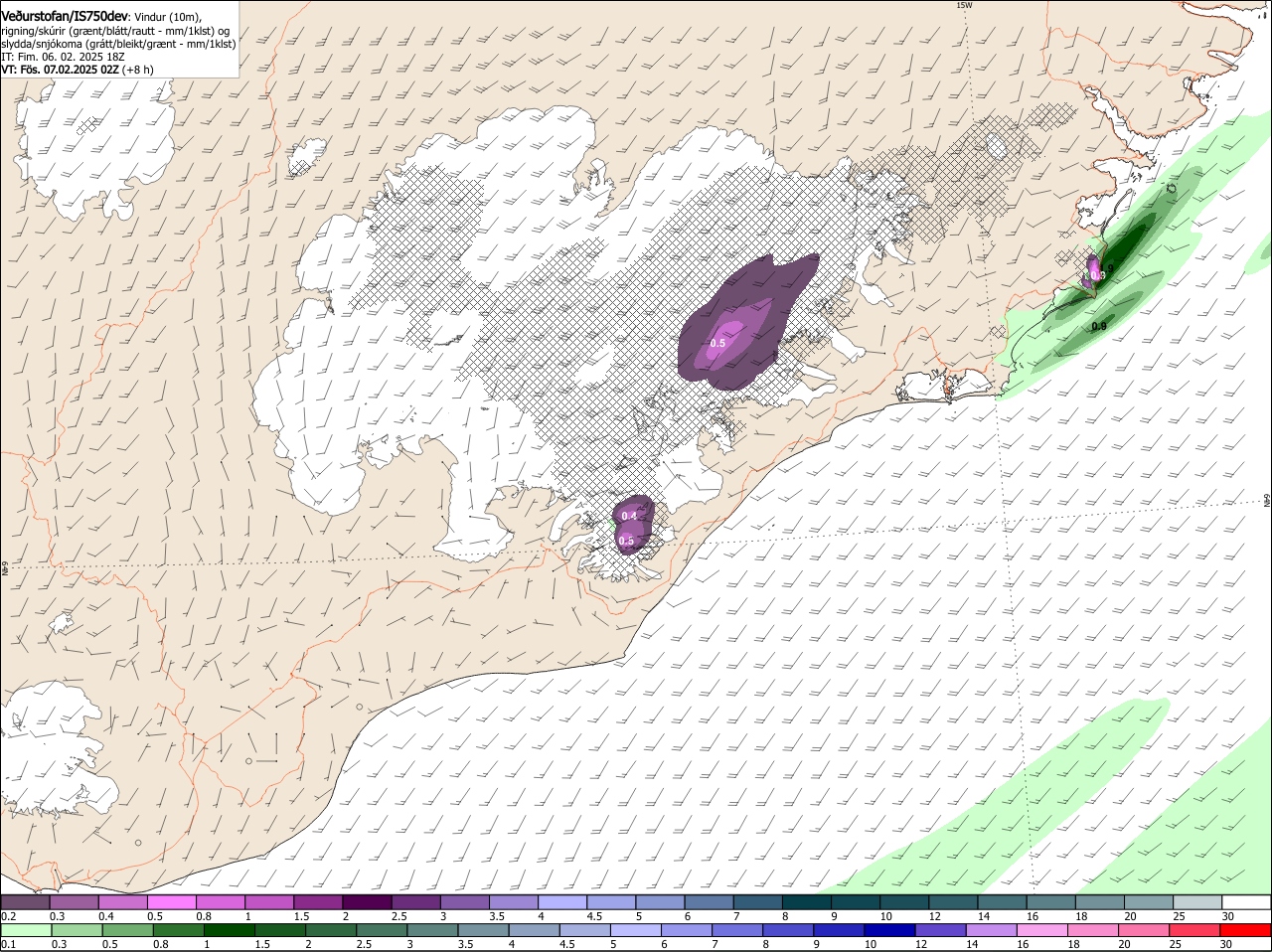Screen dimensions: 1272x952
Task: Pick the bottom-row swatch between 0.3 and 0.5
Action: click(75, 930)
